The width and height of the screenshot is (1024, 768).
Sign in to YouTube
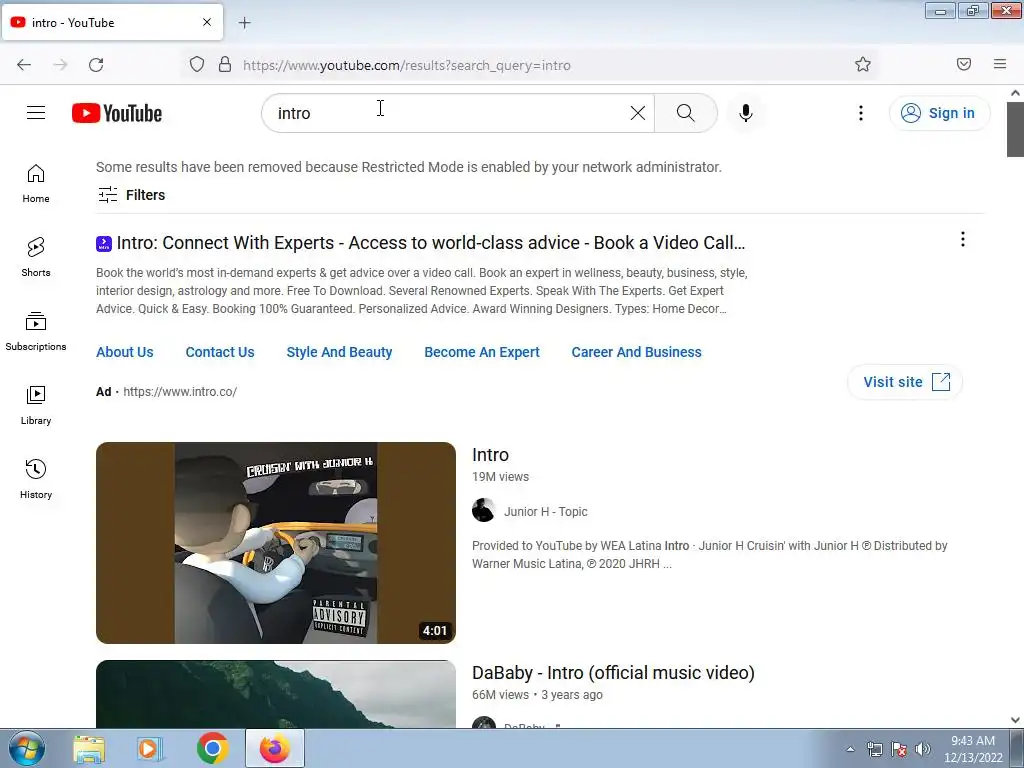point(939,113)
